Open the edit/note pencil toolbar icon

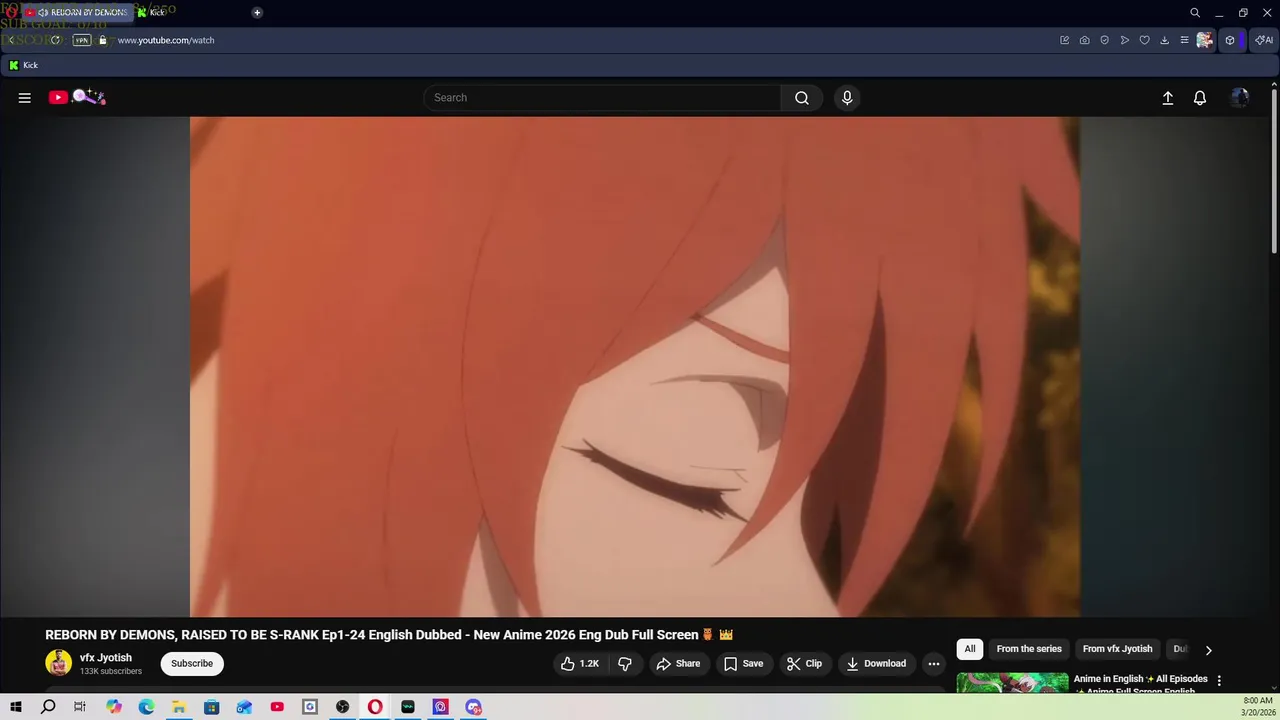(1065, 40)
